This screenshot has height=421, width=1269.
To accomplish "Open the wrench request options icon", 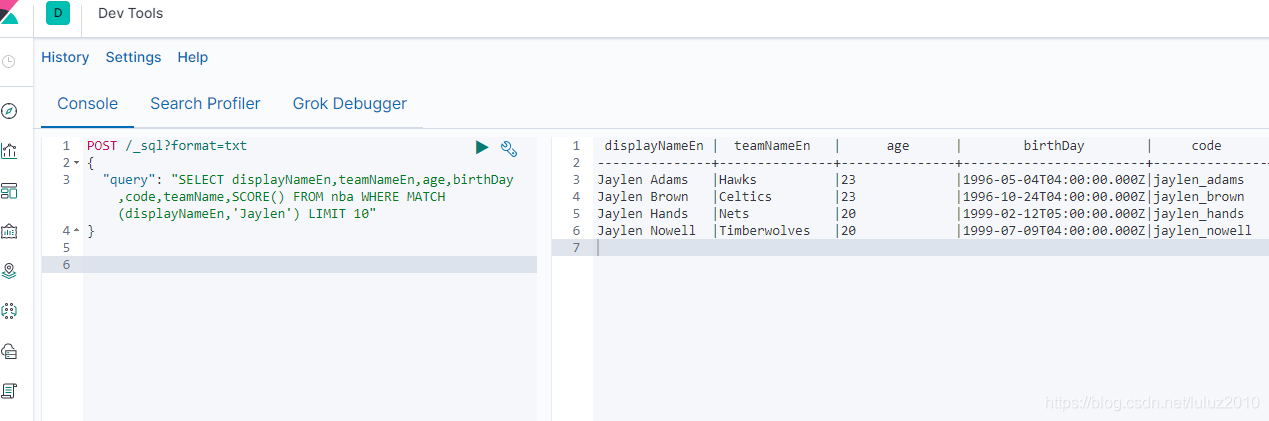I will tap(508, 149).
